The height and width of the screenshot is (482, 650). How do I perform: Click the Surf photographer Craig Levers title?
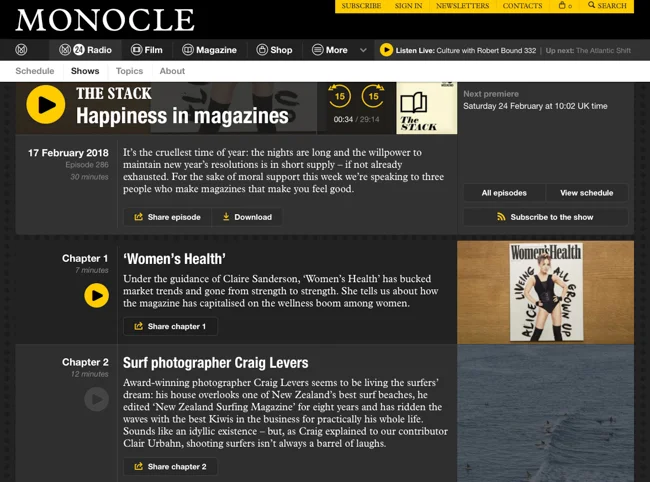tap(216, 363)
